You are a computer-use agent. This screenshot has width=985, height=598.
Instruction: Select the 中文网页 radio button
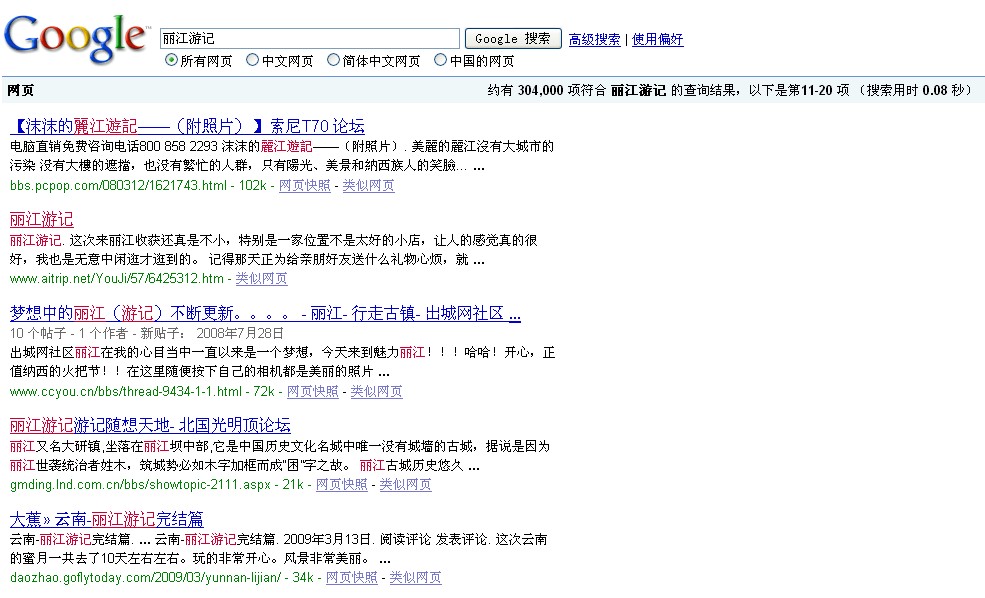[253, 60]
